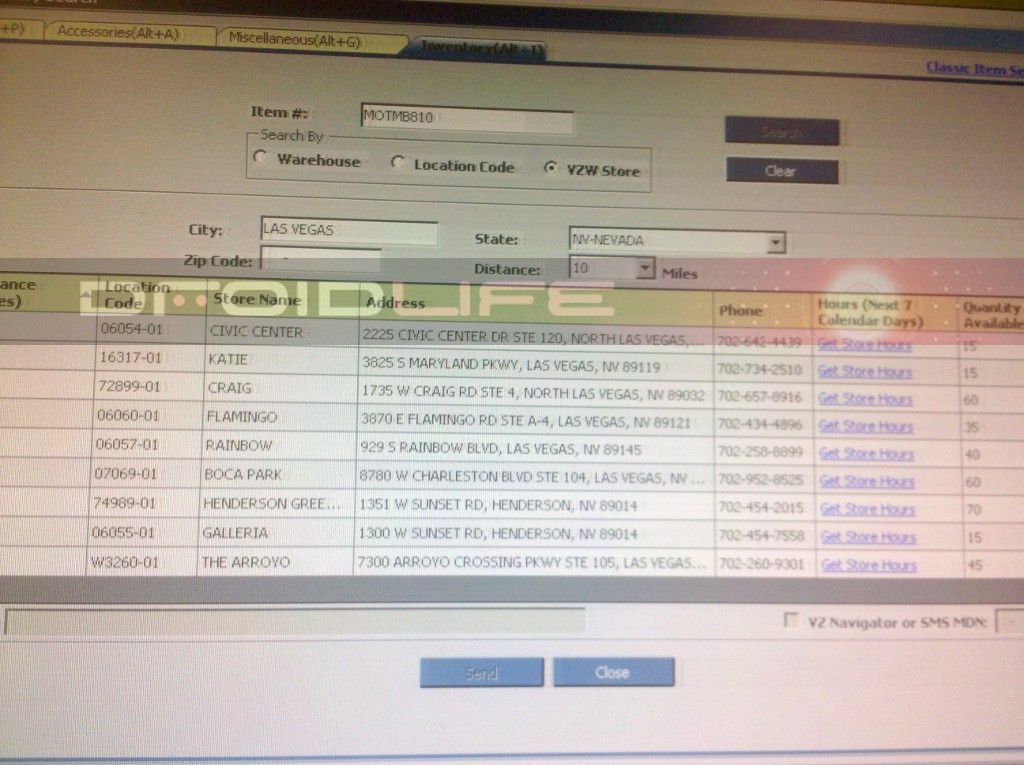Screen dimensions: 1024x765
Task: Click the KATIE store name
Action: (228, 359)
